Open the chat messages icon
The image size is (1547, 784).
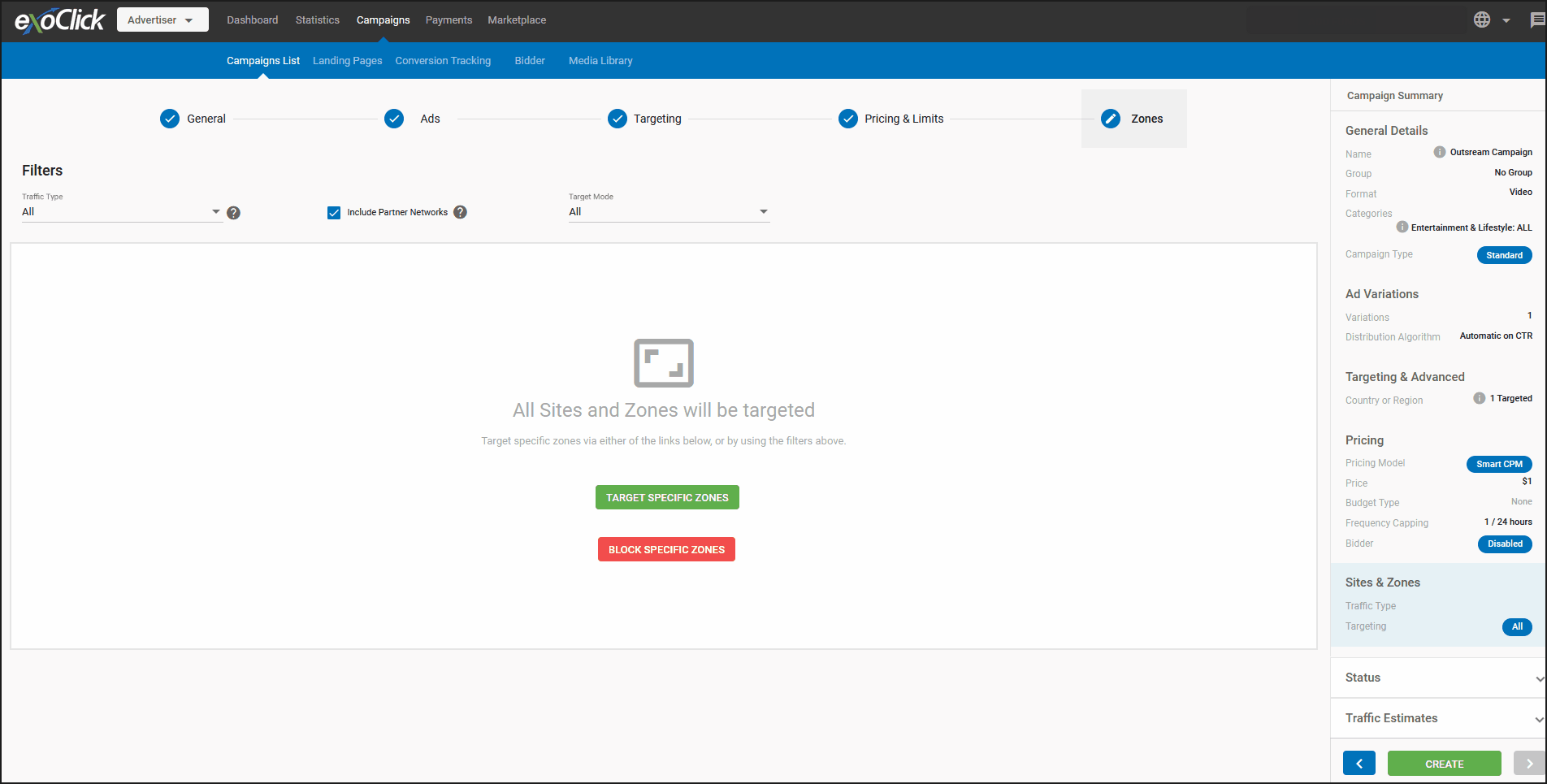coord(1537,19)
